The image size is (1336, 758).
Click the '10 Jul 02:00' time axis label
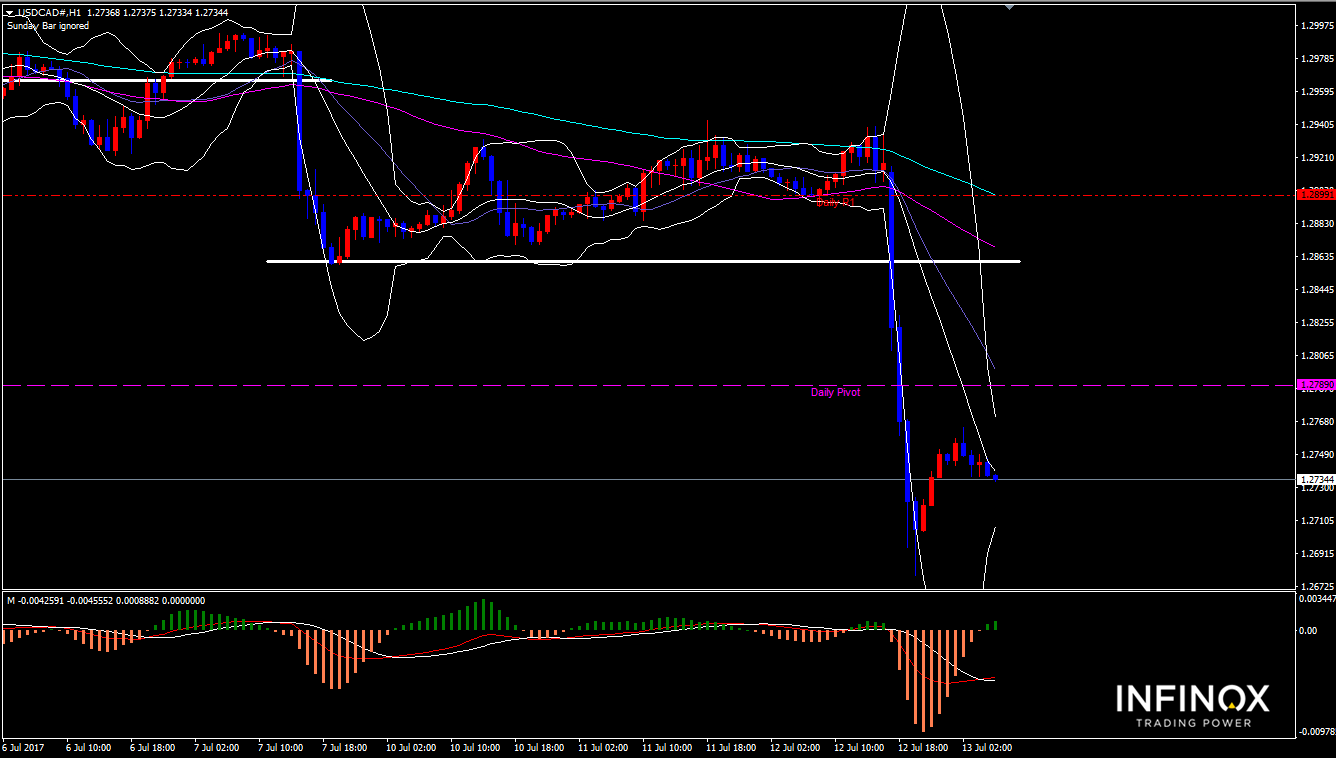pyautogui.click(x=411, y=747)
